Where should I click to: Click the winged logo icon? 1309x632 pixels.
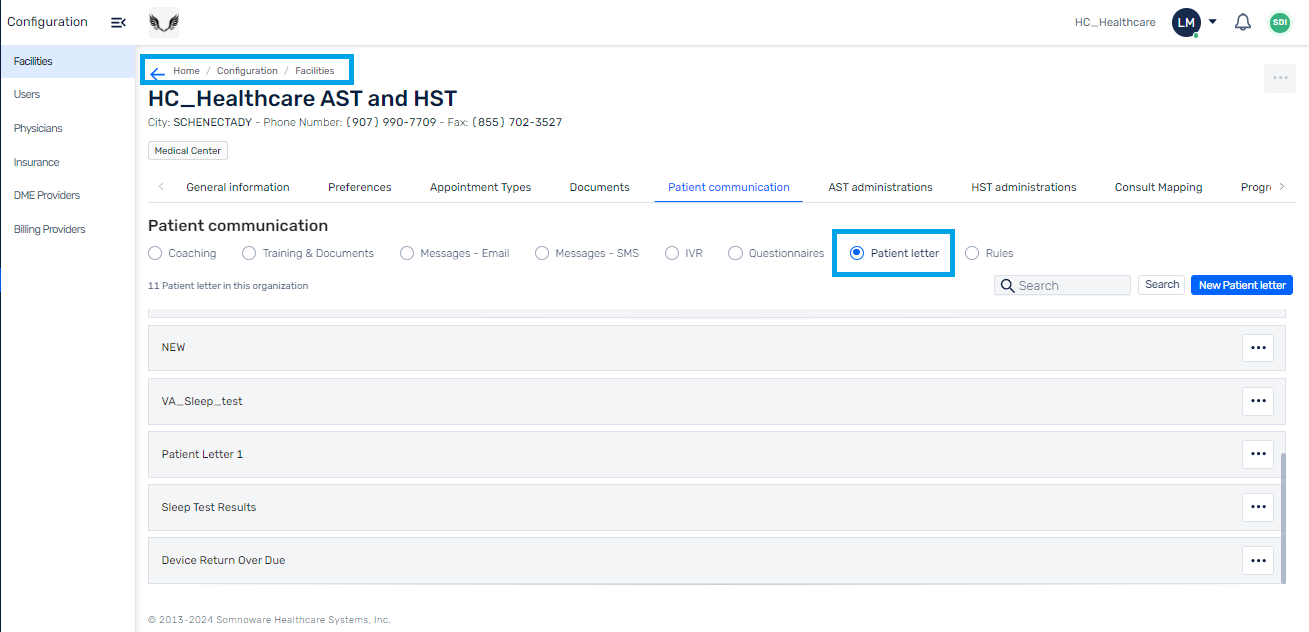click(164, 22)
